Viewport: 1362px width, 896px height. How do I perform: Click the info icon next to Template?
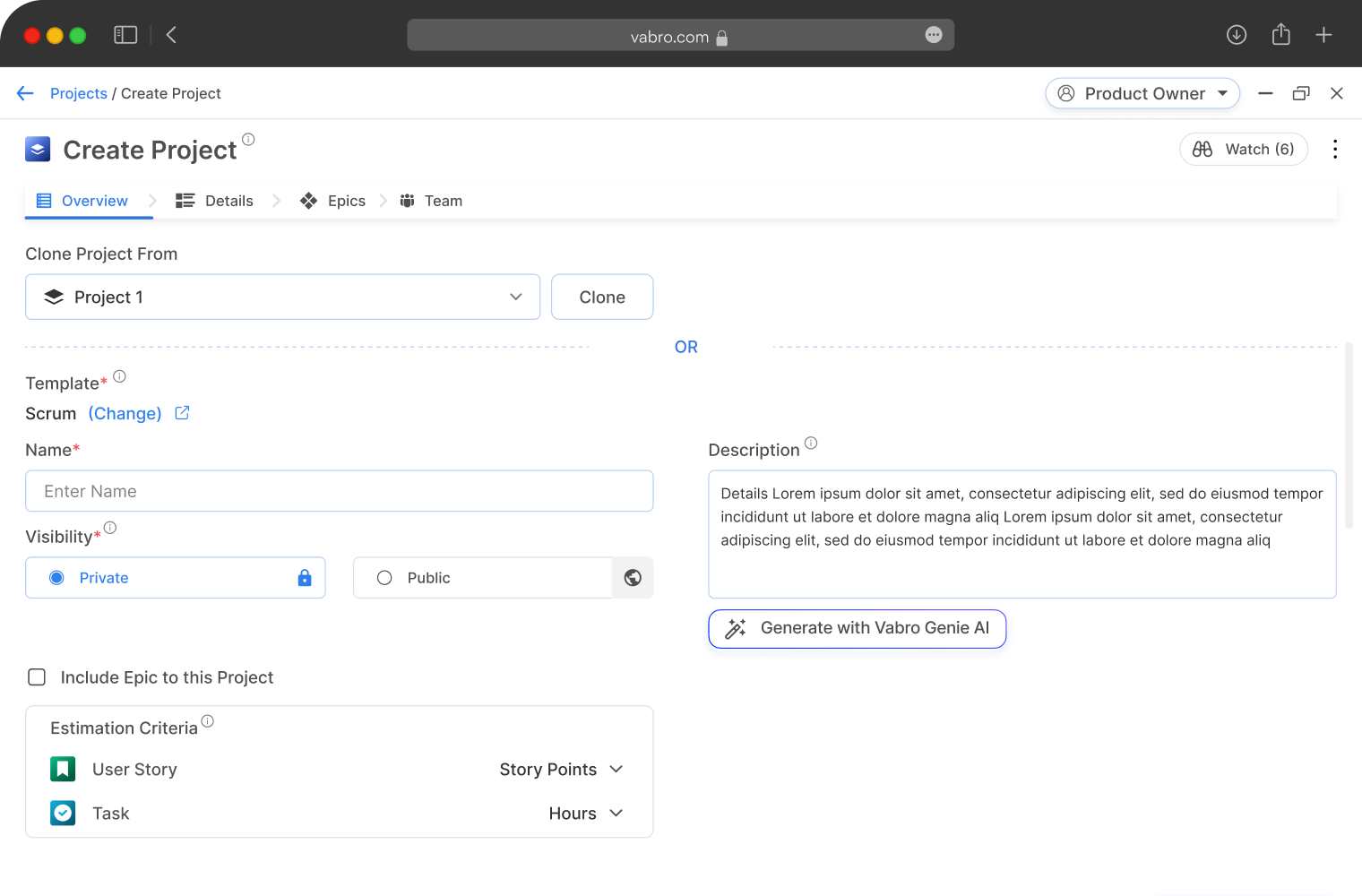[119, 376]
